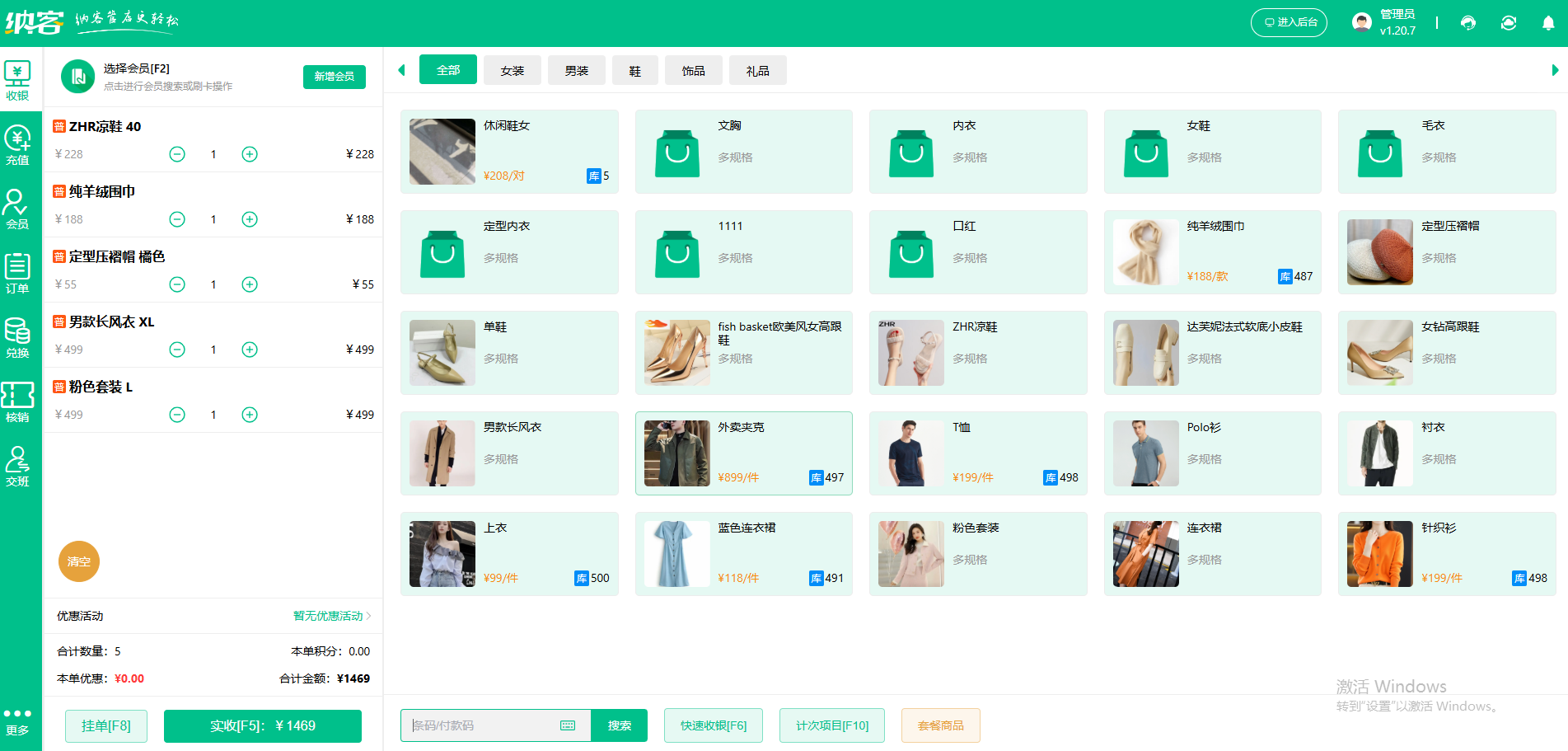Click the left arrow beside category tabs
1568x751 pixels.
pyautogui.click(x=401, y=70)
